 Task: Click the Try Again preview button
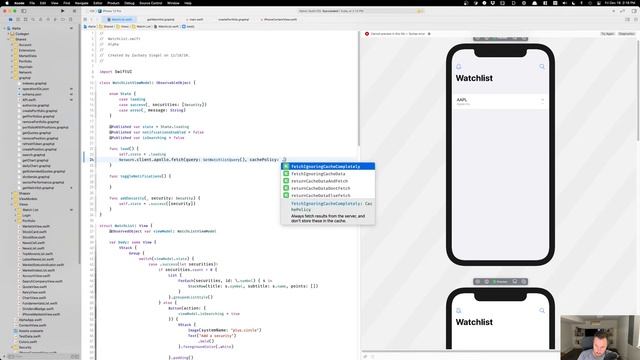pyautogui.click(x=607, y=34)
